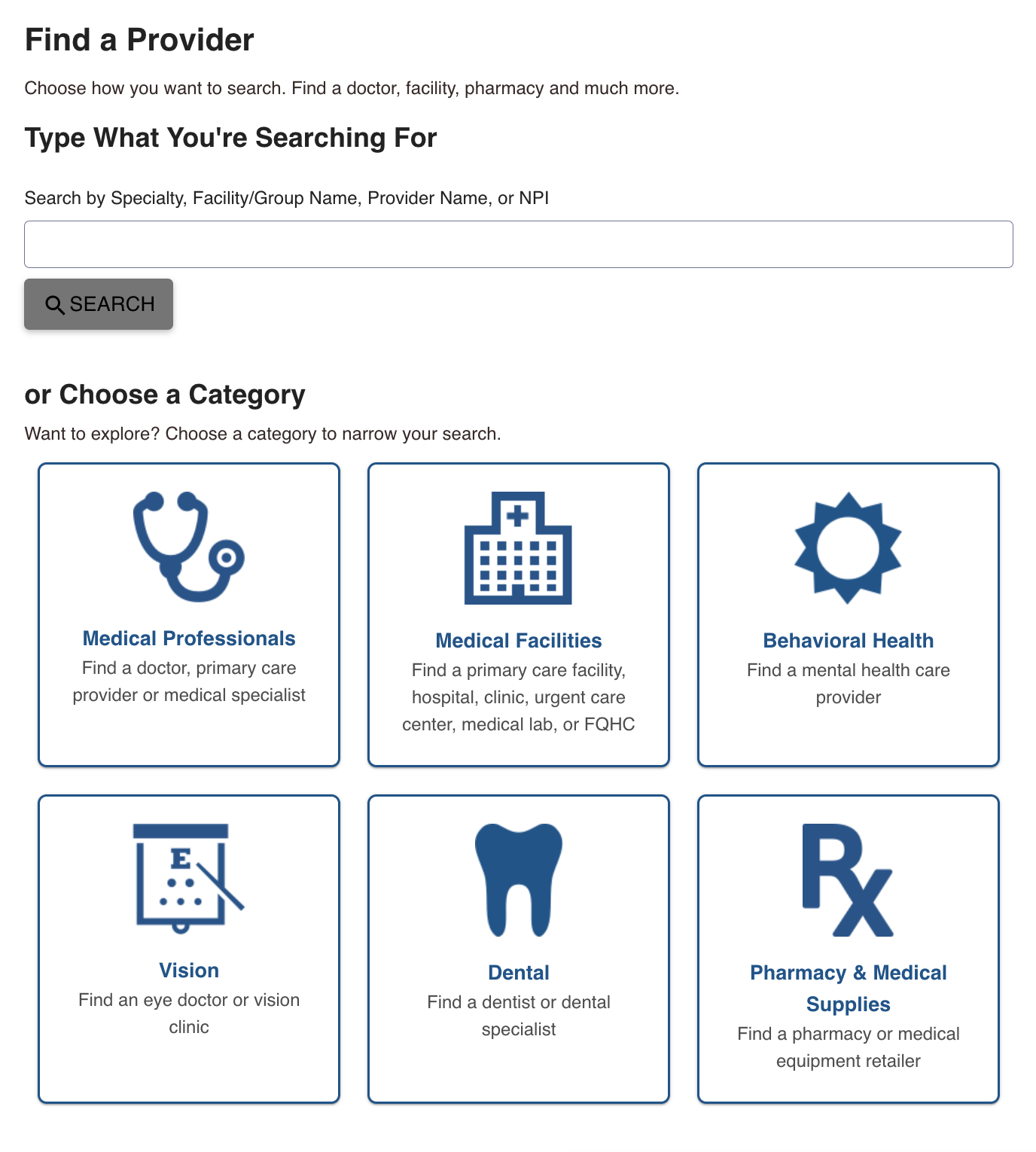1036x1152 pixels.
Task: Click the tooth icon for Dental
Action: coord(518,879)
